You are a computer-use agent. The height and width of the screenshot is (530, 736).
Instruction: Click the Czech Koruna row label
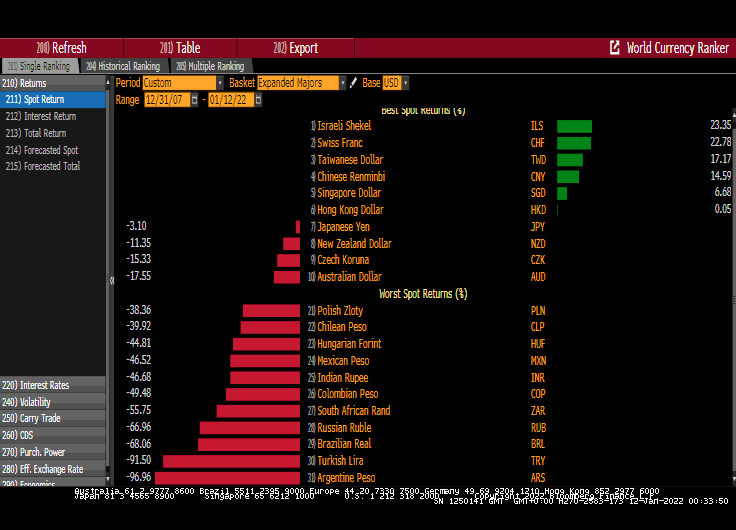[x=343, y=260]
